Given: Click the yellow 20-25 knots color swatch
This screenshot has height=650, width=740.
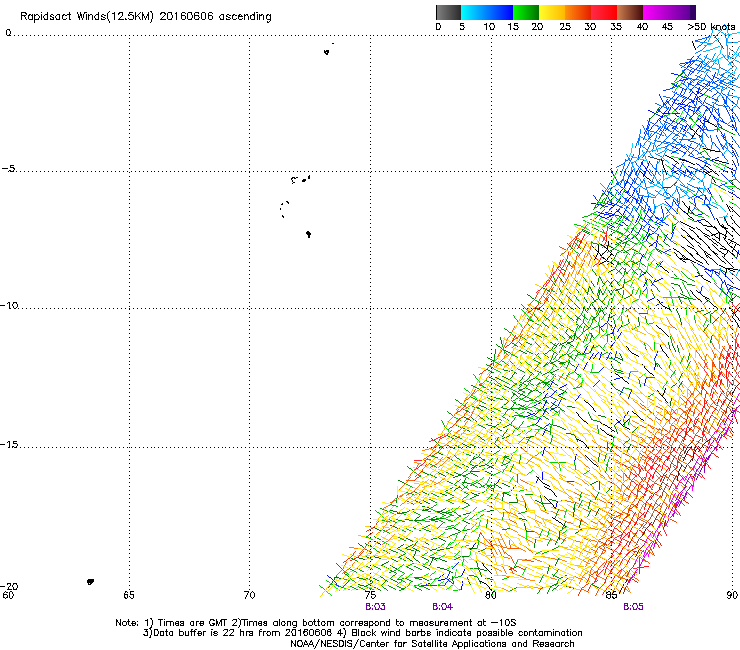Looking at the screenshot, I should pos(552,12).
